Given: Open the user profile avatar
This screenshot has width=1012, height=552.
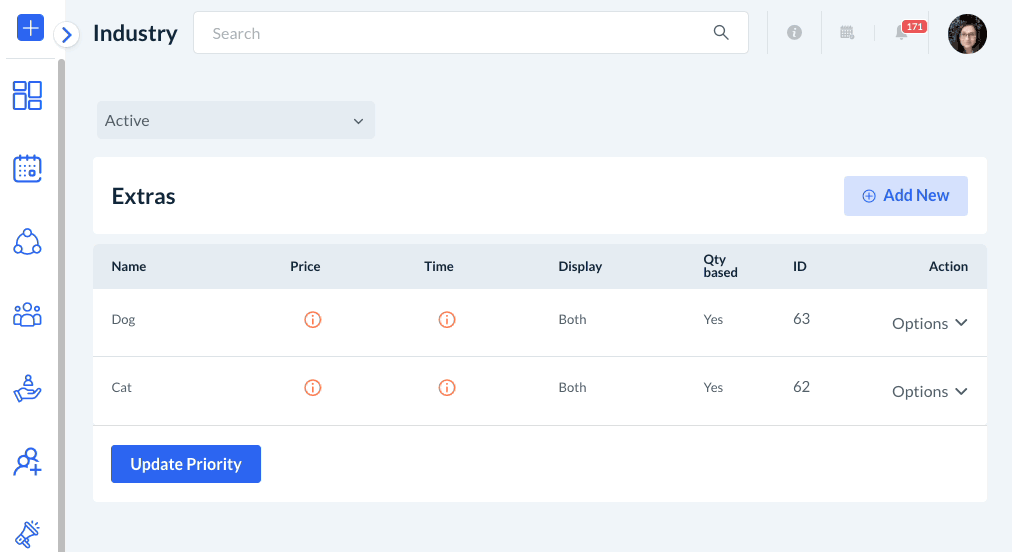Looking at the screenshot, I should pyautogui.click(x=967, y=34).
